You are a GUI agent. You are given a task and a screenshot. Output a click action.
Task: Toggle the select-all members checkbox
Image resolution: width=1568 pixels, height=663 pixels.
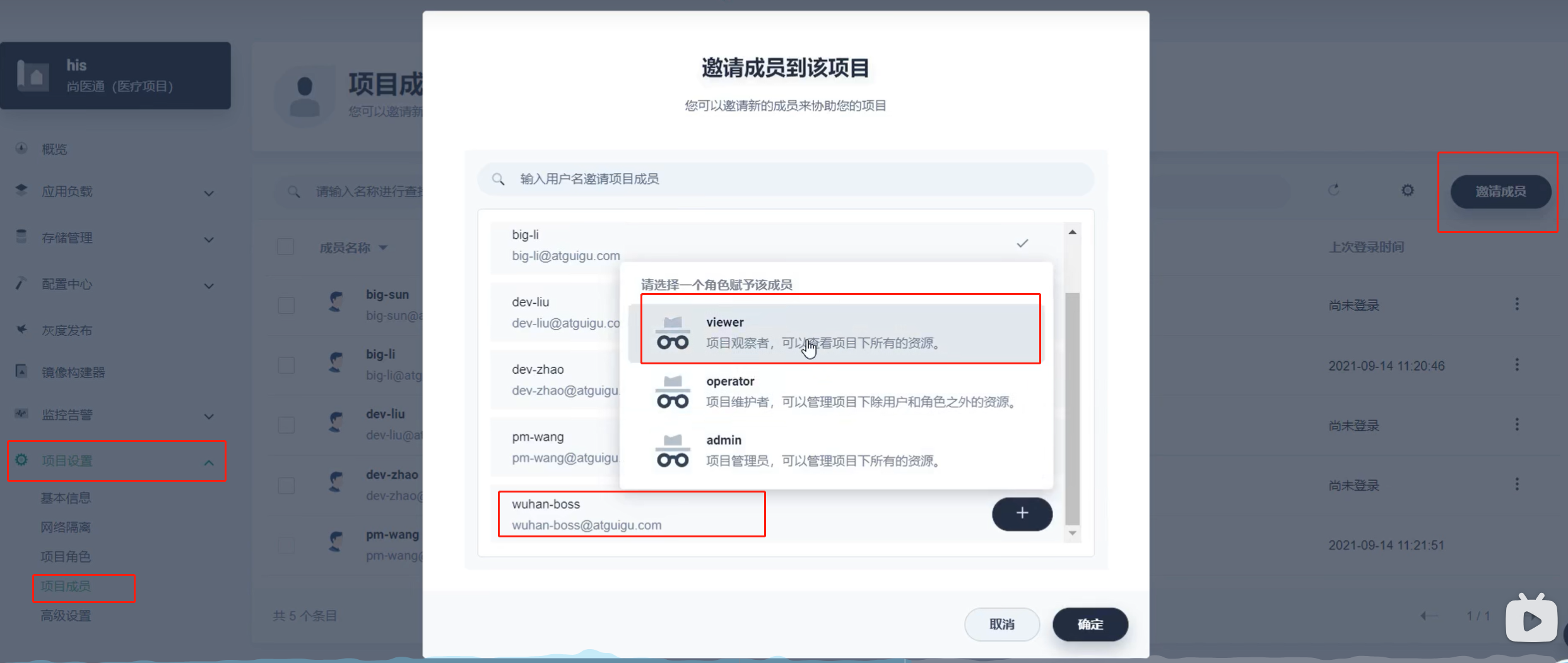click(x=286, y=247)
